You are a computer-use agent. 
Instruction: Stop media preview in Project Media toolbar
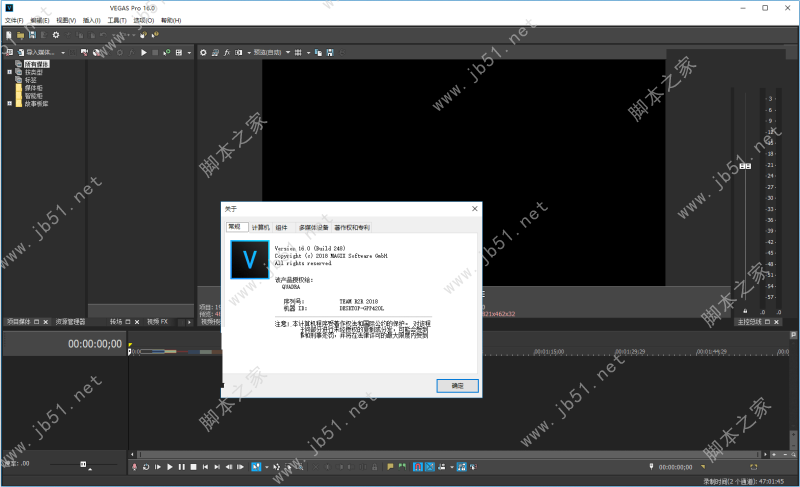coord(155,53)
